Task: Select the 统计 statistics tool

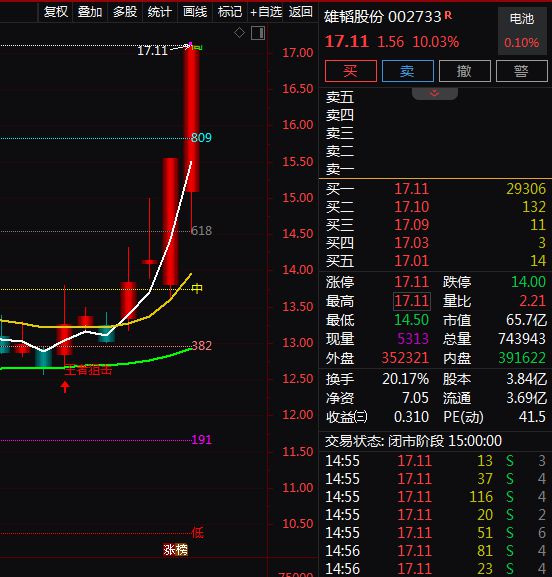Action: click(x=160, y=12)
